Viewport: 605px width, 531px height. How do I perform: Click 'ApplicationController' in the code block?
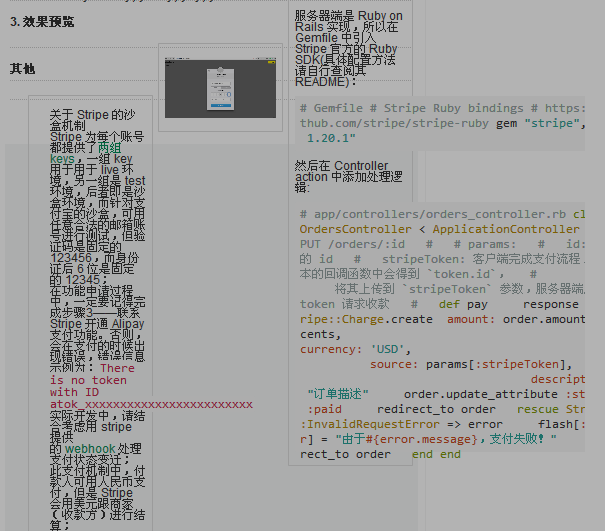(505, 229)
